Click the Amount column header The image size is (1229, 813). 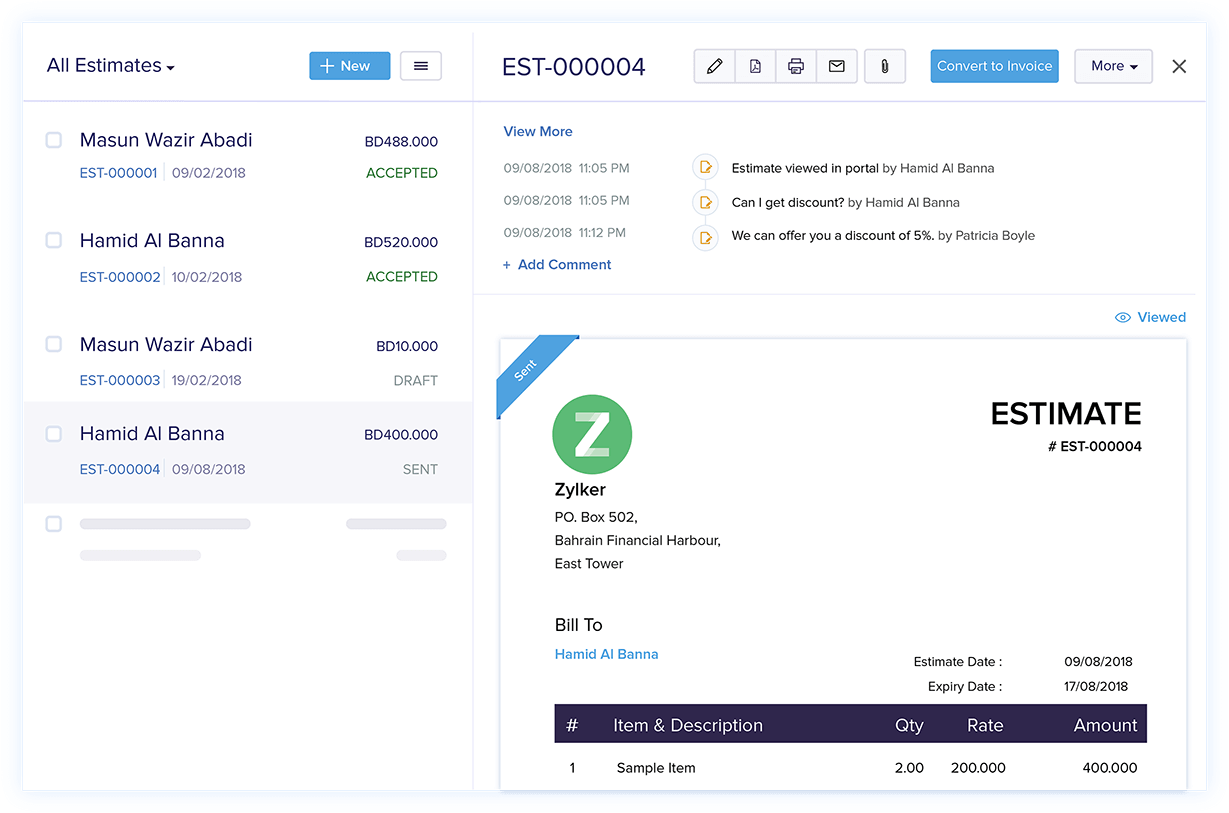[x=1105, y=725]
